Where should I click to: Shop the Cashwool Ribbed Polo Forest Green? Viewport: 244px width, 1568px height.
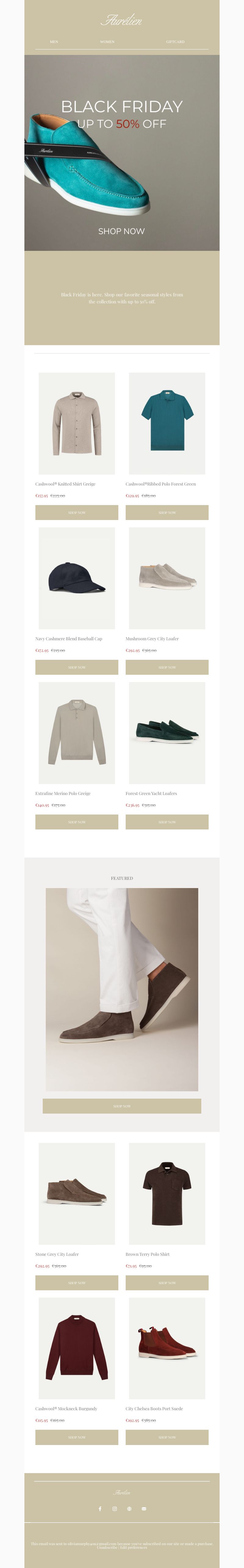click(167, 512)
